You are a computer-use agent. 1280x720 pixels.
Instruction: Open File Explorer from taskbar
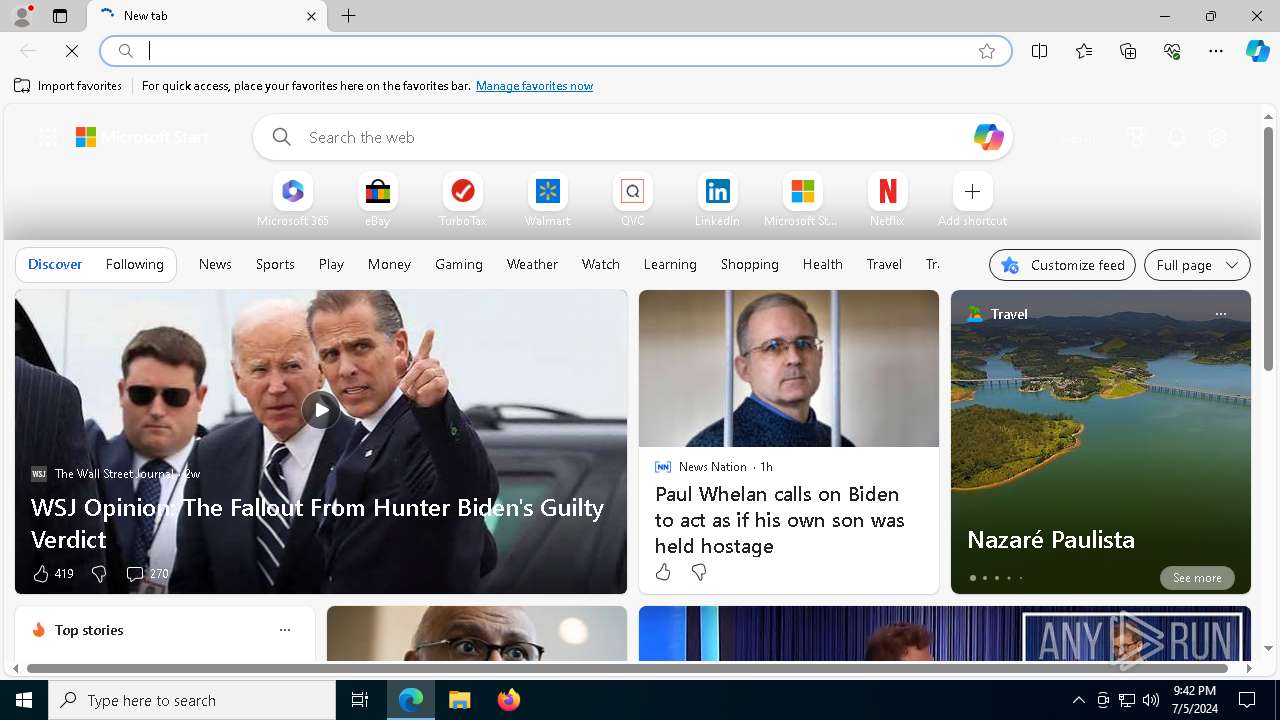[x=460, y=700]
